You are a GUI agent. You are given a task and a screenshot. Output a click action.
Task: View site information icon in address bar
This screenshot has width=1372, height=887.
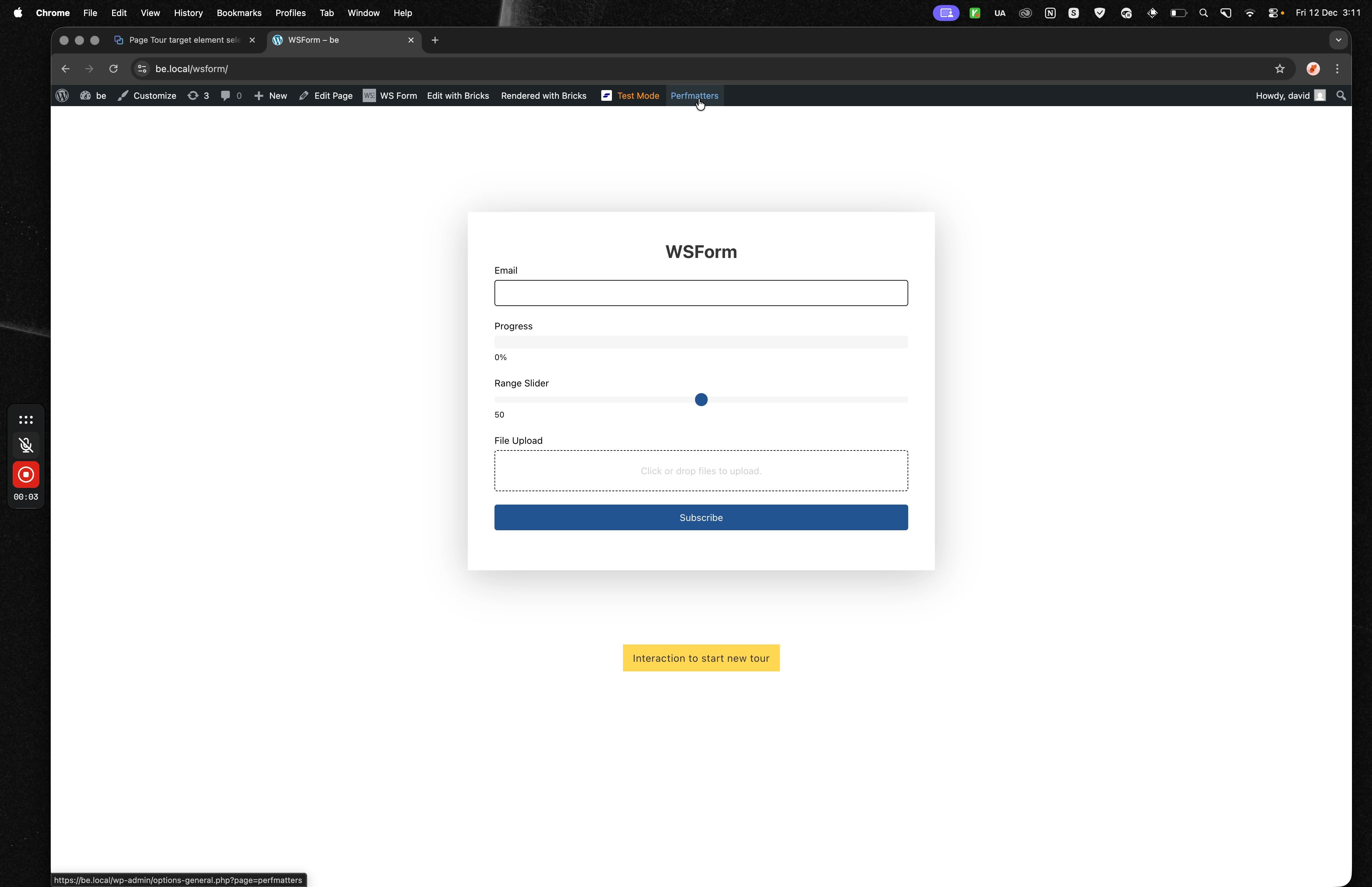click(141, 69)
